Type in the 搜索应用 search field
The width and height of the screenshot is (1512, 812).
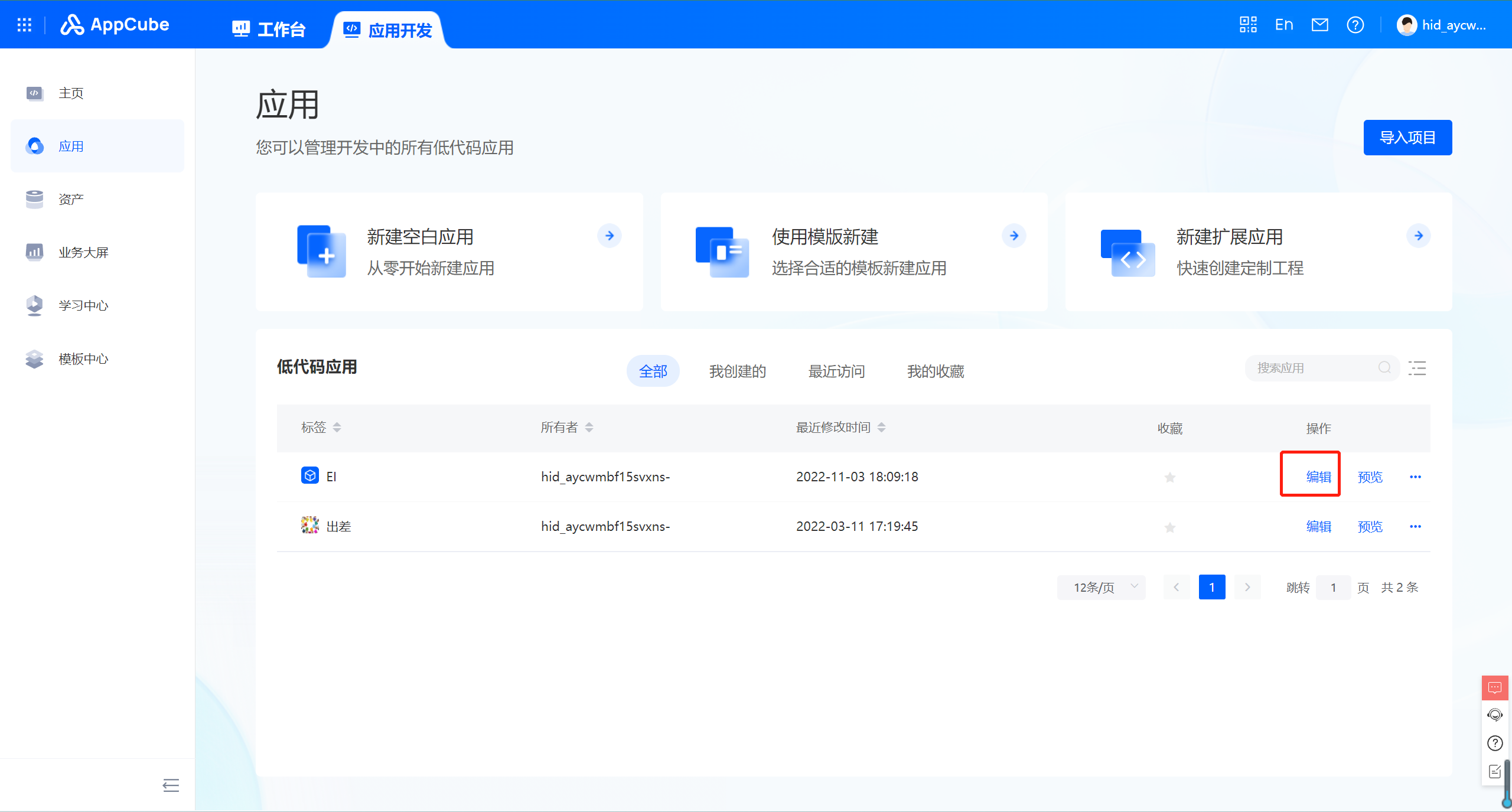(x=1311, y=367)
